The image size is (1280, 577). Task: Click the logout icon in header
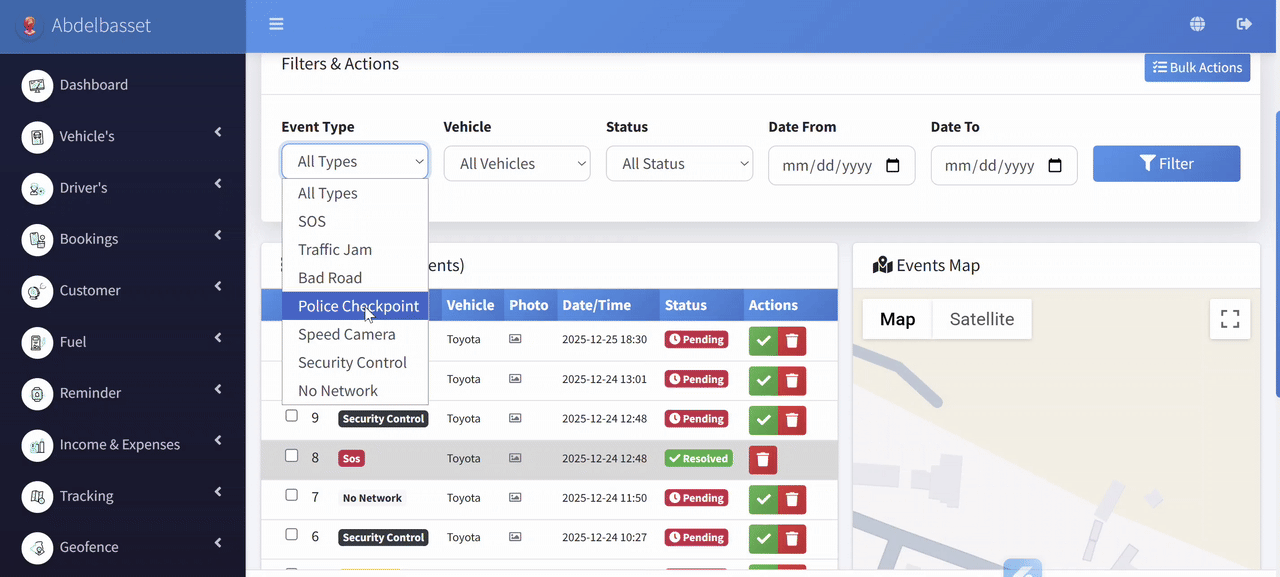click(1244, 25)
